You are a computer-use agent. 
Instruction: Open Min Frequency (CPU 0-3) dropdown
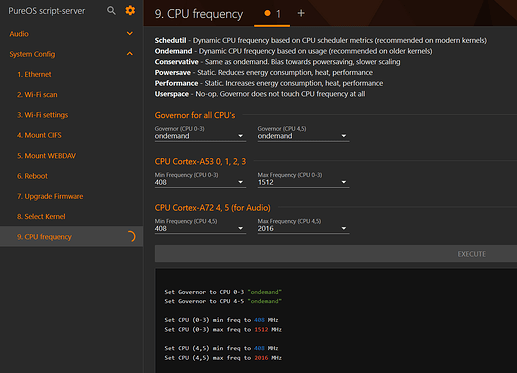[x=200, y=182]
